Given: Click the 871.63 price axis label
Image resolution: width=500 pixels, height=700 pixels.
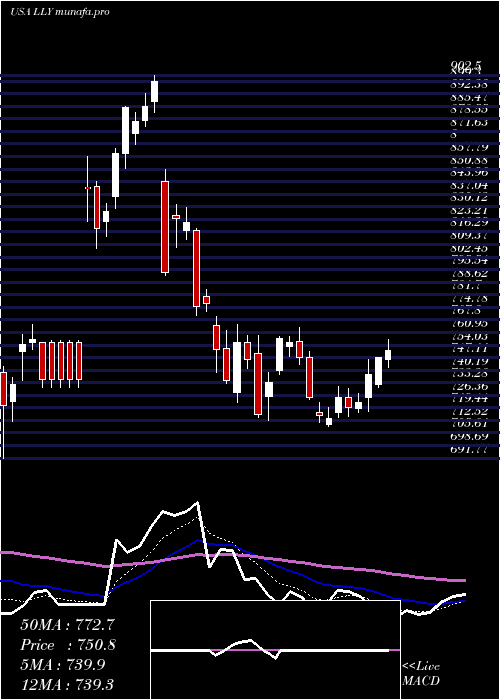Looking at the screenshot, I should pyautogui.click(x=469, y=122).
